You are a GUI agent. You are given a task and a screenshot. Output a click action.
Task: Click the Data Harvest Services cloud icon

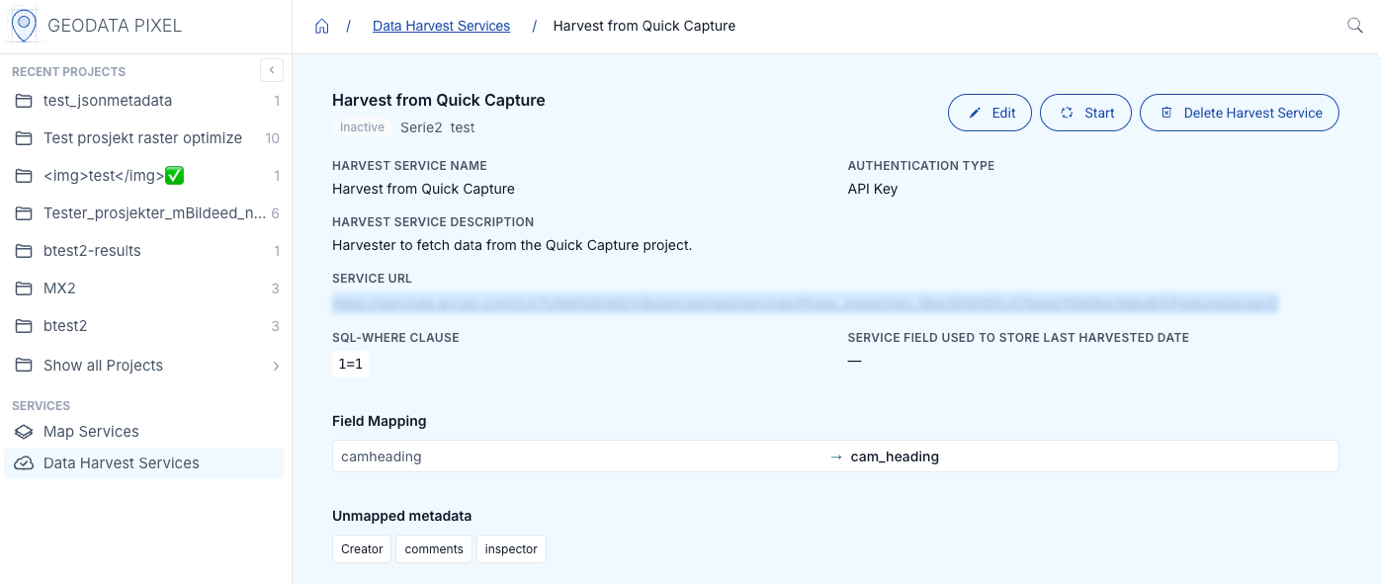24,463
